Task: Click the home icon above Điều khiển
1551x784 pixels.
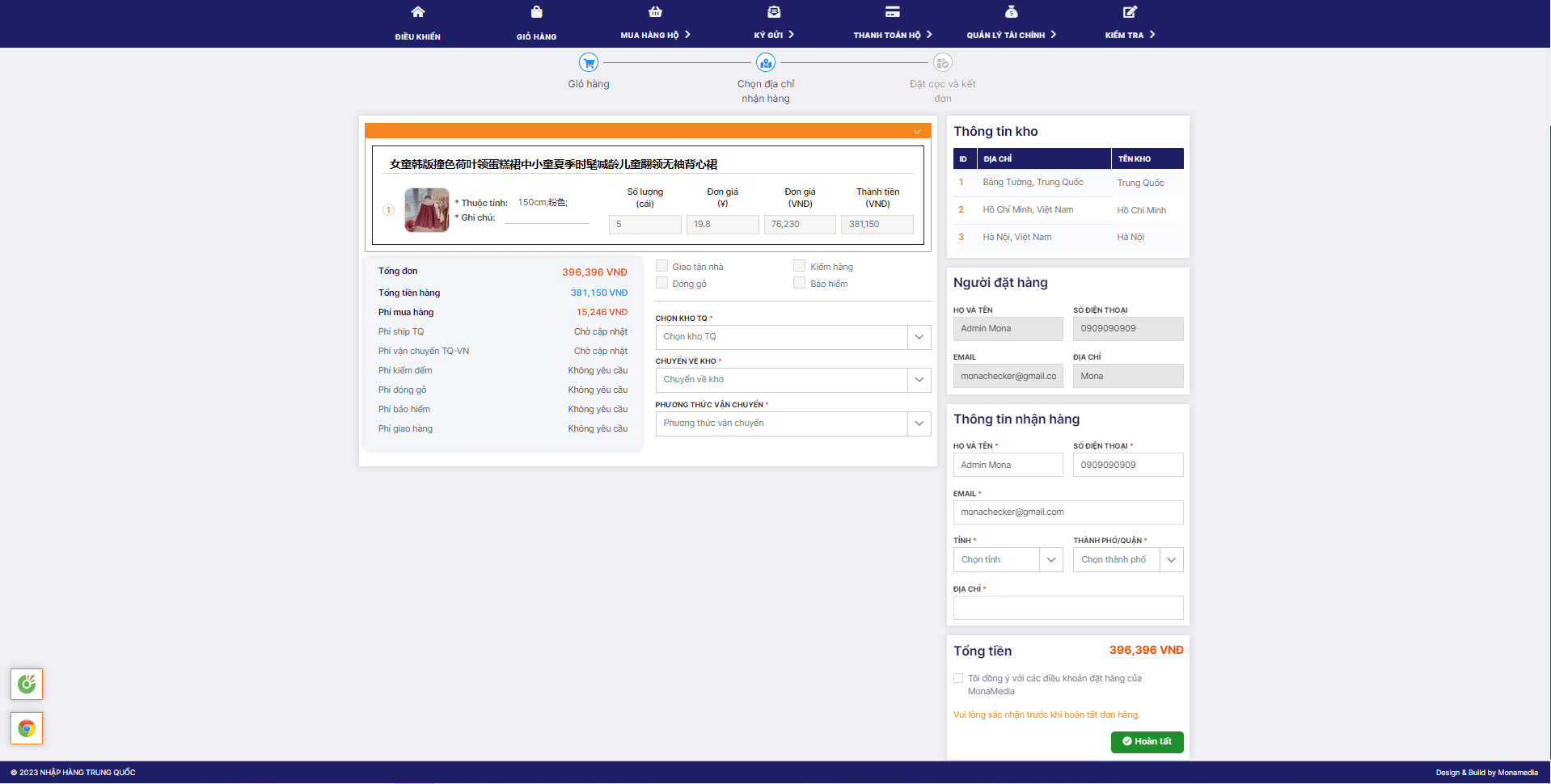Action: pyautogui.click(x=417, y=12)
